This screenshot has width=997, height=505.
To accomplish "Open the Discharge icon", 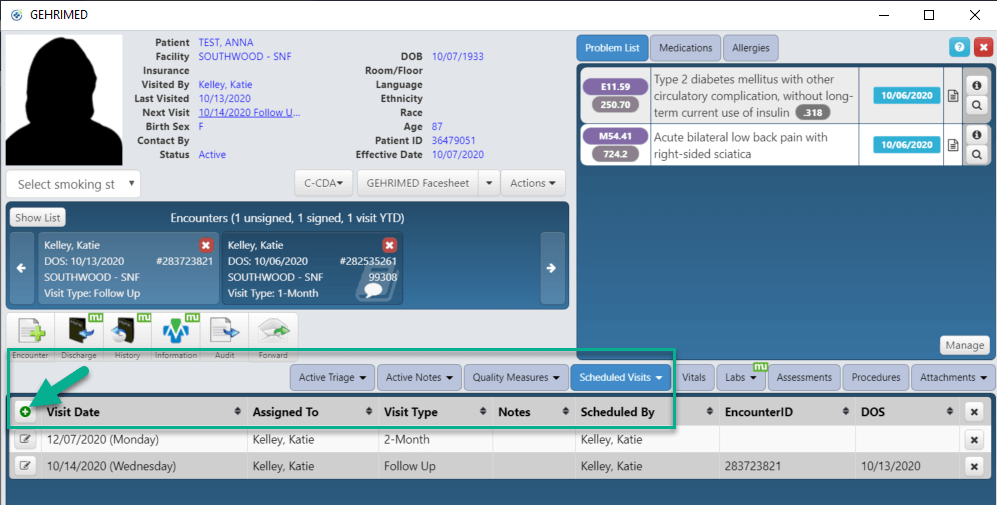I will [x=79, y=331].
